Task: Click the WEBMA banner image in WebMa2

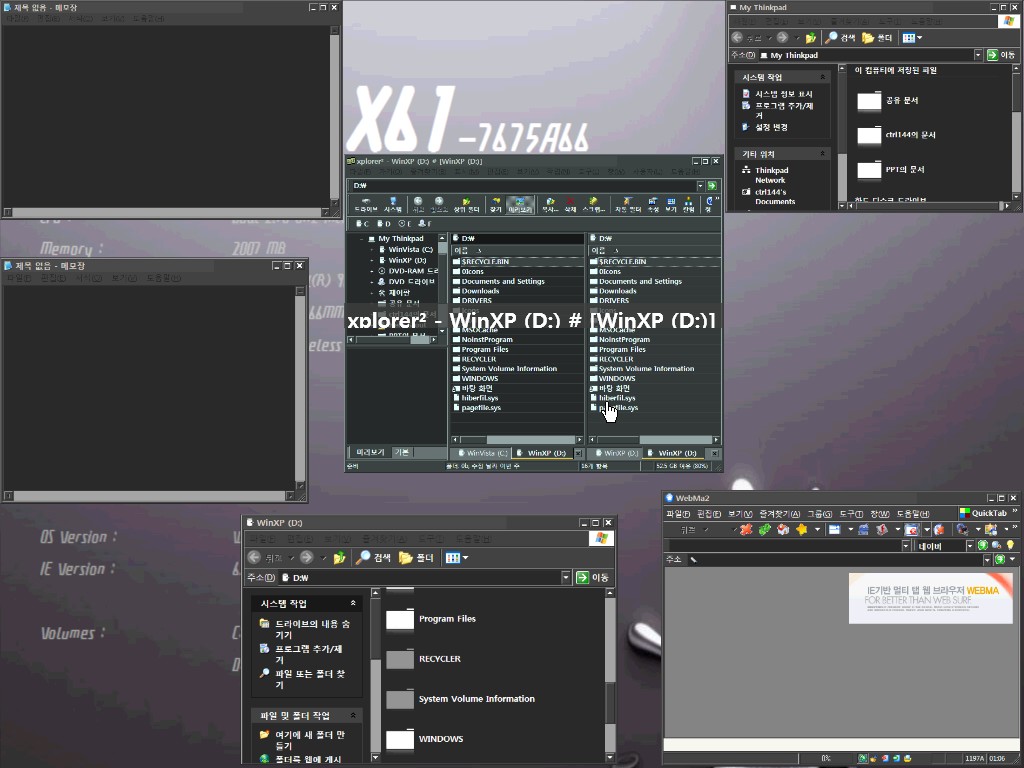Action: click(931, 598)
